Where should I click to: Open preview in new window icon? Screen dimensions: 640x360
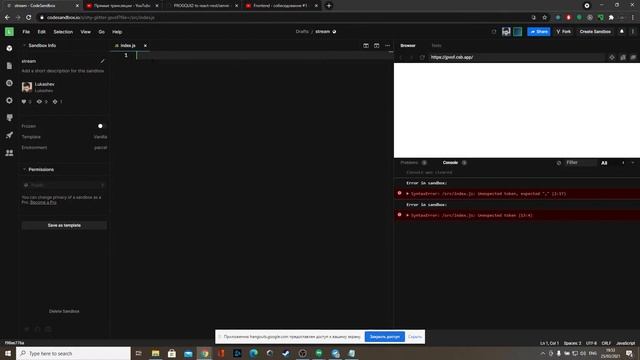coord(633,58)
